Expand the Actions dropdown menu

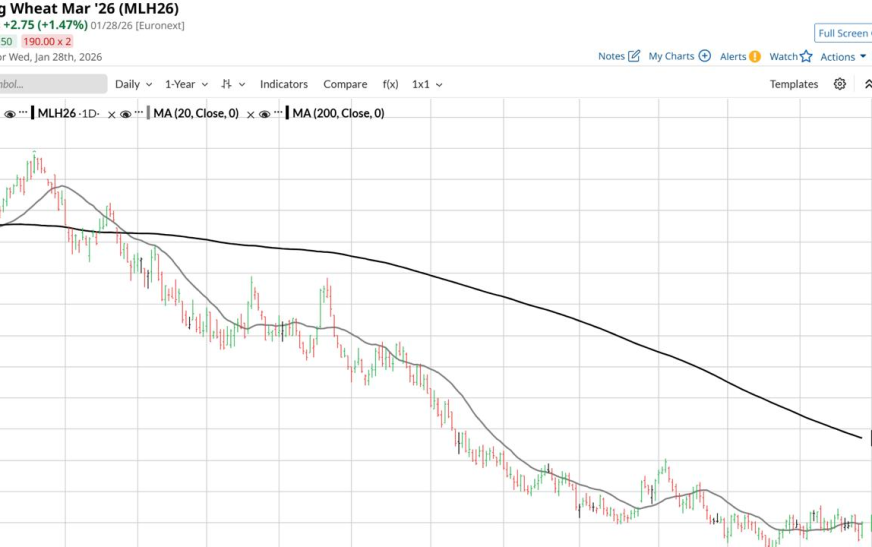(x=843, y=57)
